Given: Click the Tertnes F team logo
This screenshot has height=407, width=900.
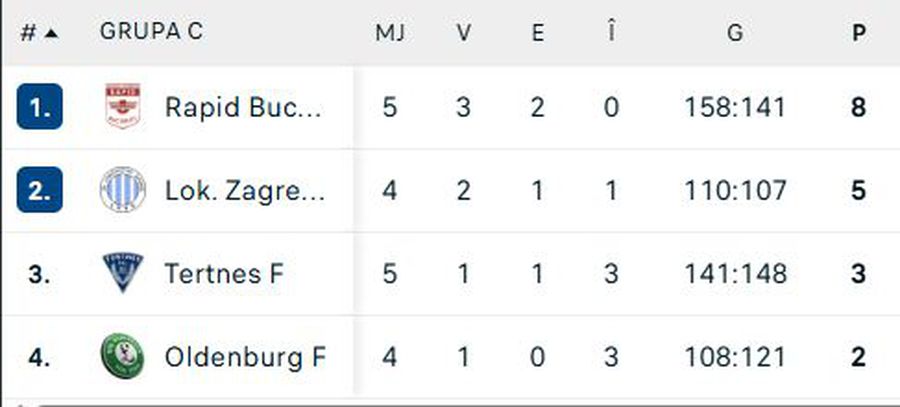Looking at the screenshot, I should point(123,273).
